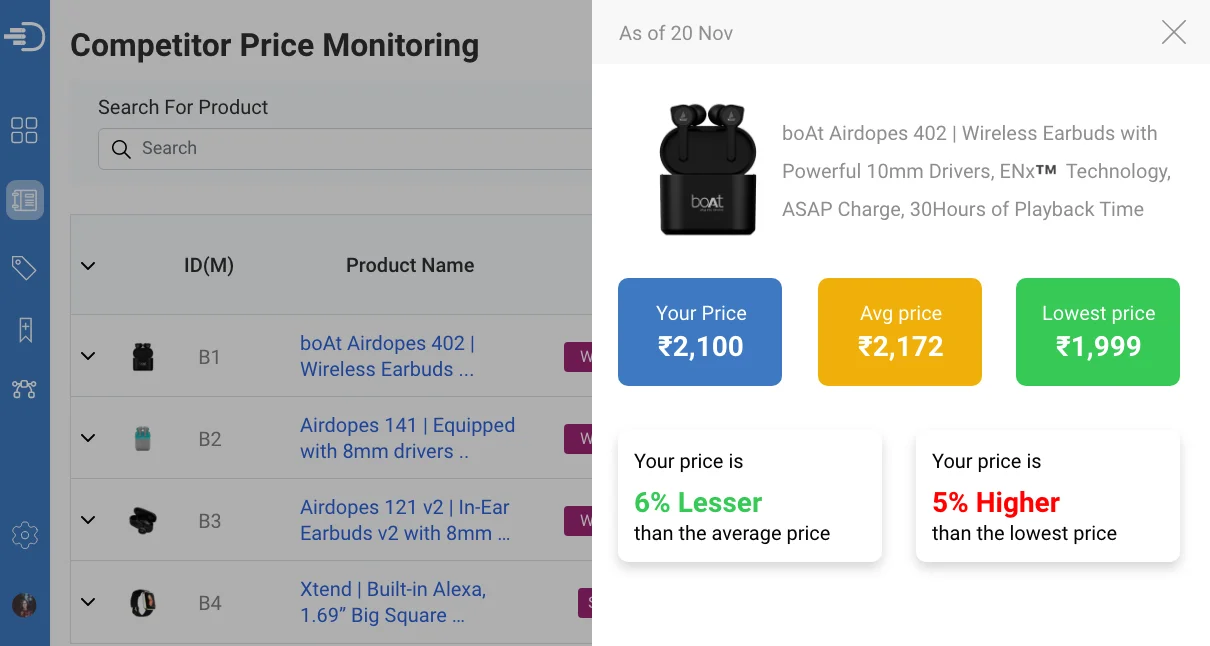Screen dimensions: 1210x646
Task: Click the user profile avatar
Action: pyautogui.click(x=24, y=605)
